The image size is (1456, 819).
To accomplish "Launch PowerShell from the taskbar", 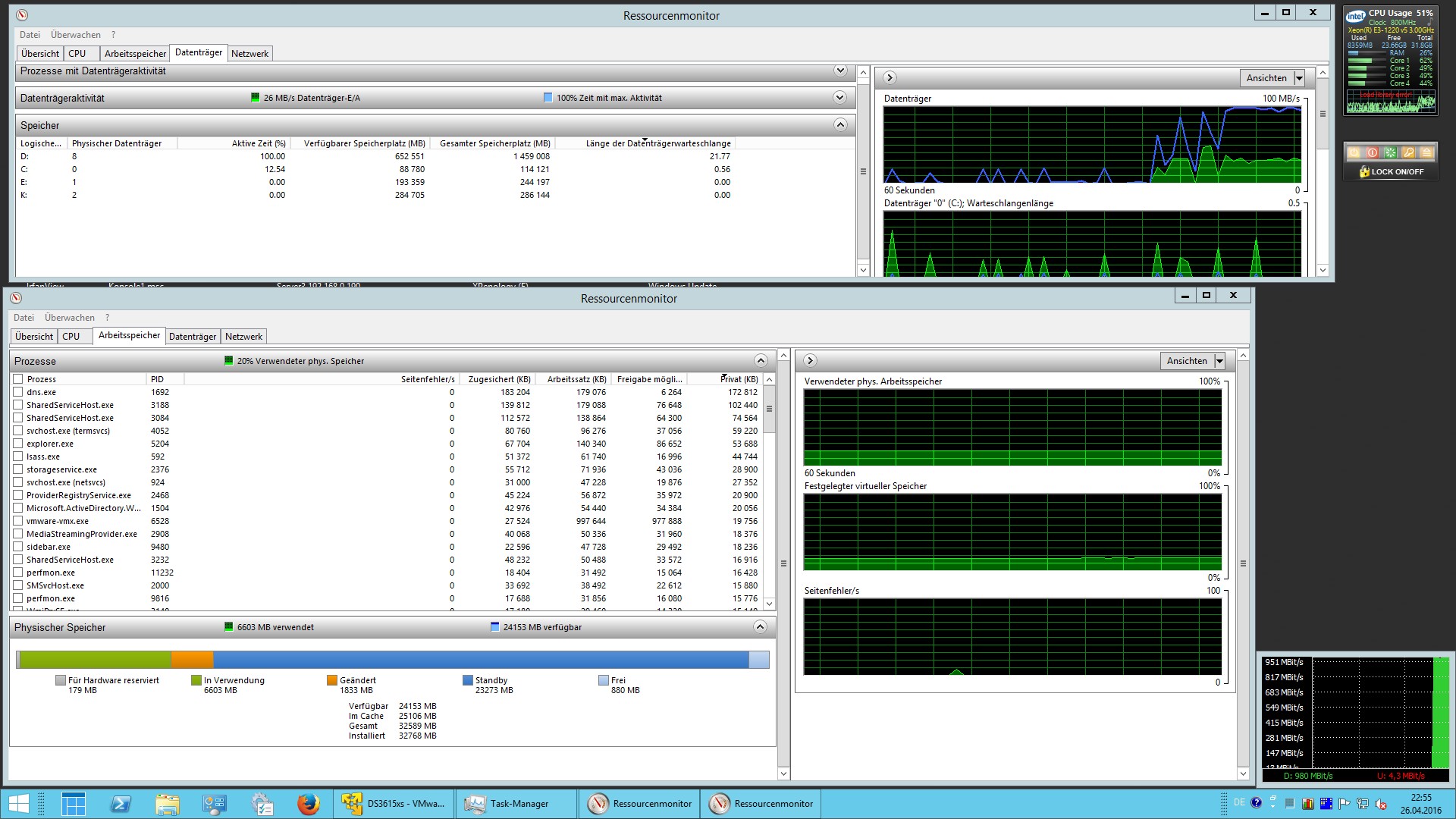I will click(x=121, y=804).
